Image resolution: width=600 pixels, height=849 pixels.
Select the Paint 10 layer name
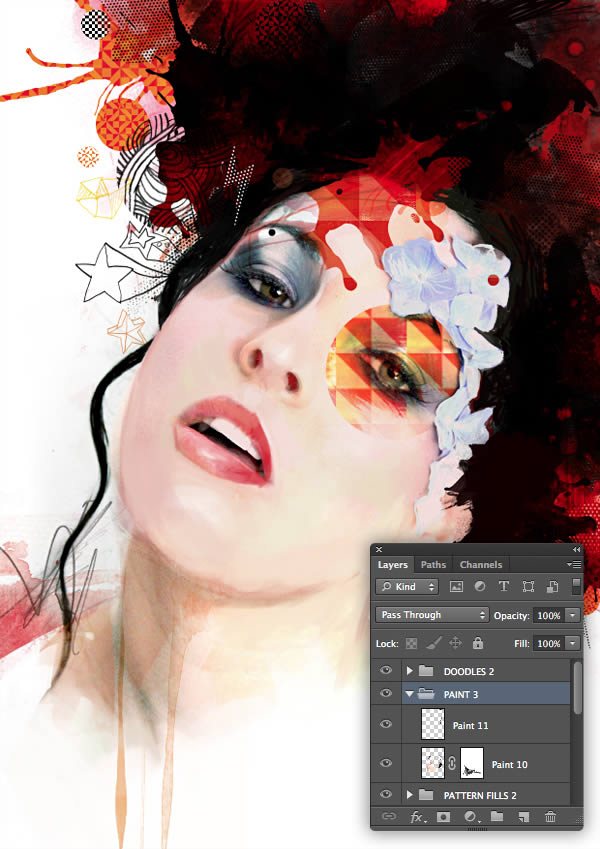pyautogui.click(x=509, y=764)
